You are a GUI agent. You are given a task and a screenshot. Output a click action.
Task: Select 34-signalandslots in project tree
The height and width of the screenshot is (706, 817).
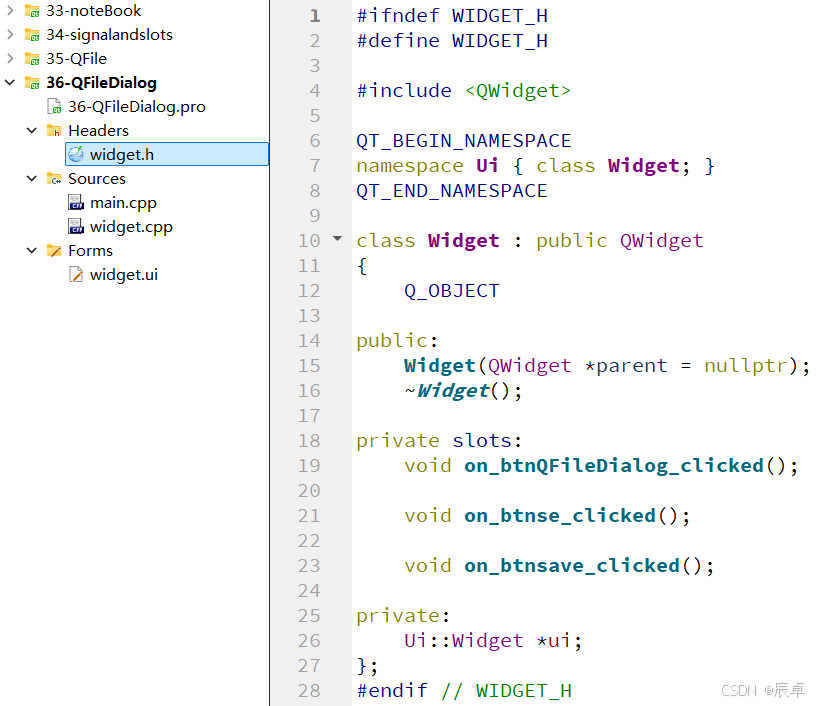point(109,34)
